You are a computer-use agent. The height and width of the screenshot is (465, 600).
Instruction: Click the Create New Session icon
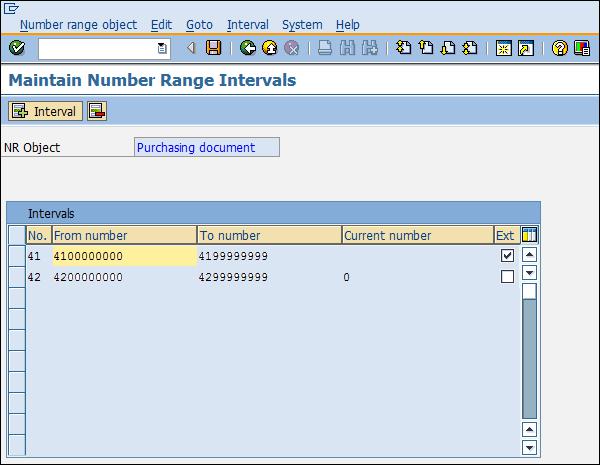click(x=504, y=48)
